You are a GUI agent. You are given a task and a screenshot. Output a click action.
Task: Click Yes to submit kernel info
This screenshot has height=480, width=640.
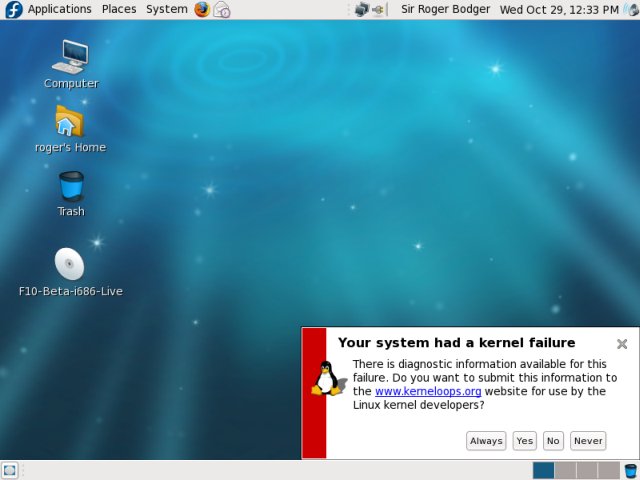point(524,441)
